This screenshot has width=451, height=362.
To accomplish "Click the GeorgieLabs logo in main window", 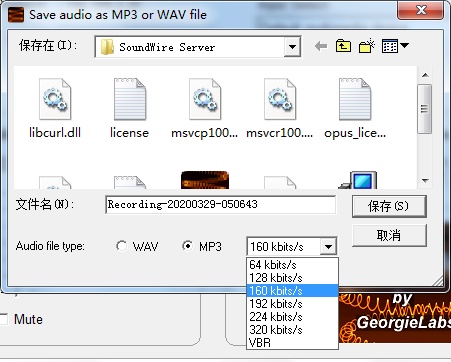I will [x=395, y=318].
